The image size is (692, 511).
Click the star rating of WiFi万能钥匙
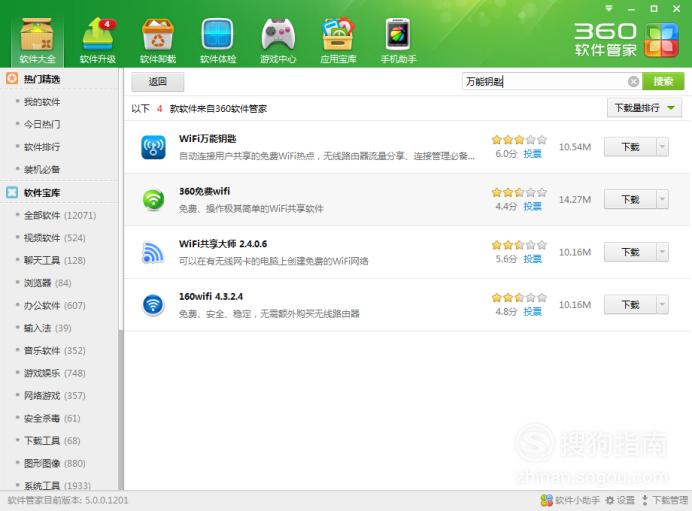(x=519, y=140)
